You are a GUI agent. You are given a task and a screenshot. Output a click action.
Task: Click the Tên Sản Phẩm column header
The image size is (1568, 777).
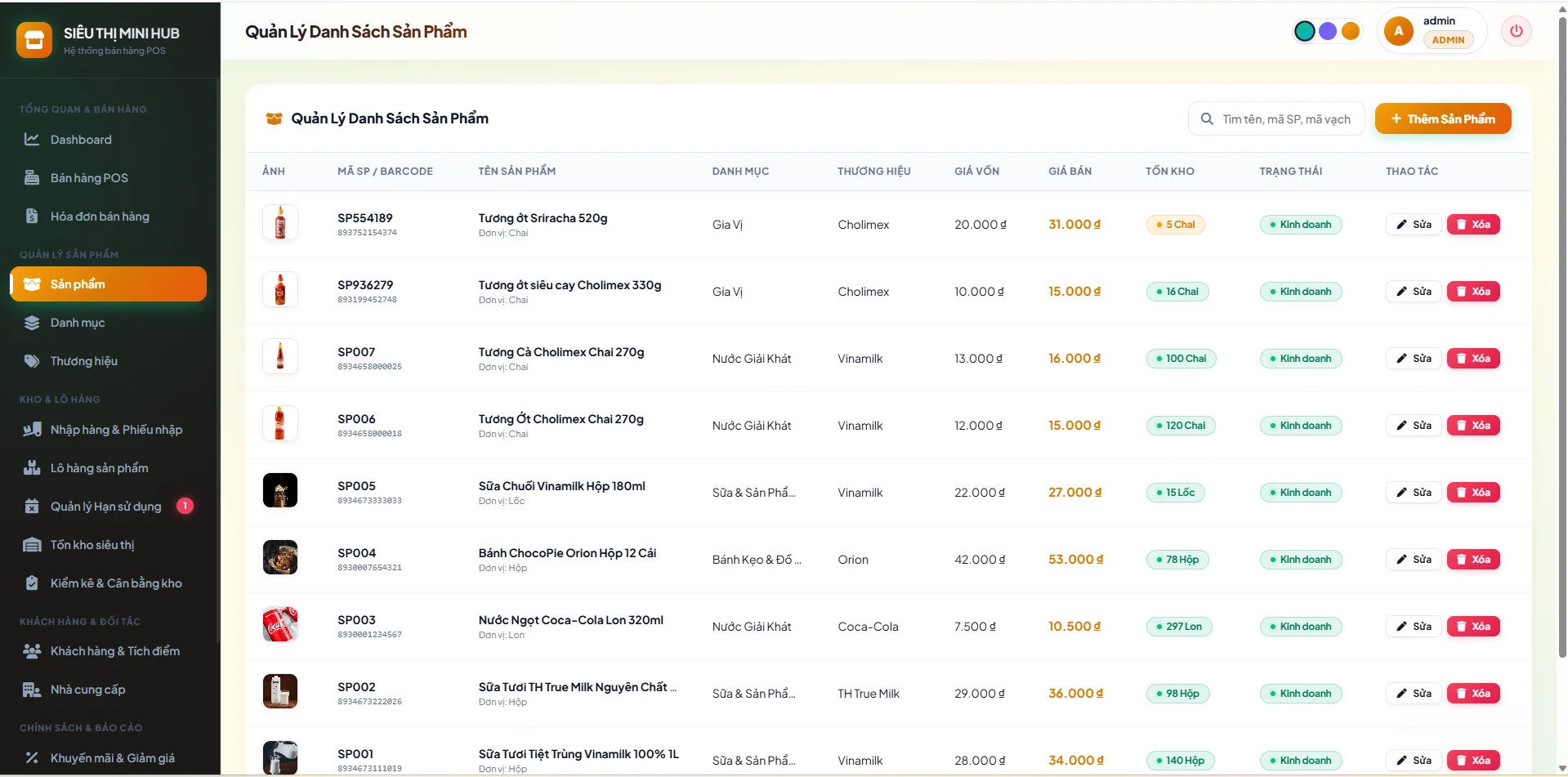[x=517, y=172]
